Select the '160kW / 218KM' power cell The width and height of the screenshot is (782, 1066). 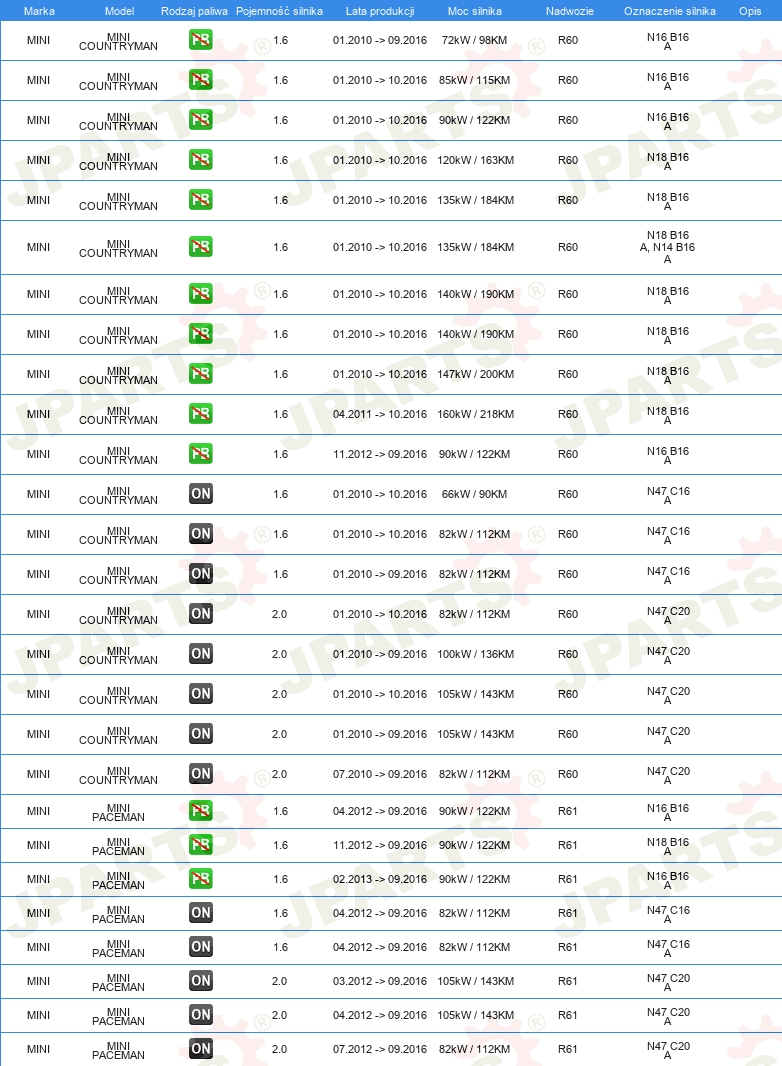pos(475,414)
